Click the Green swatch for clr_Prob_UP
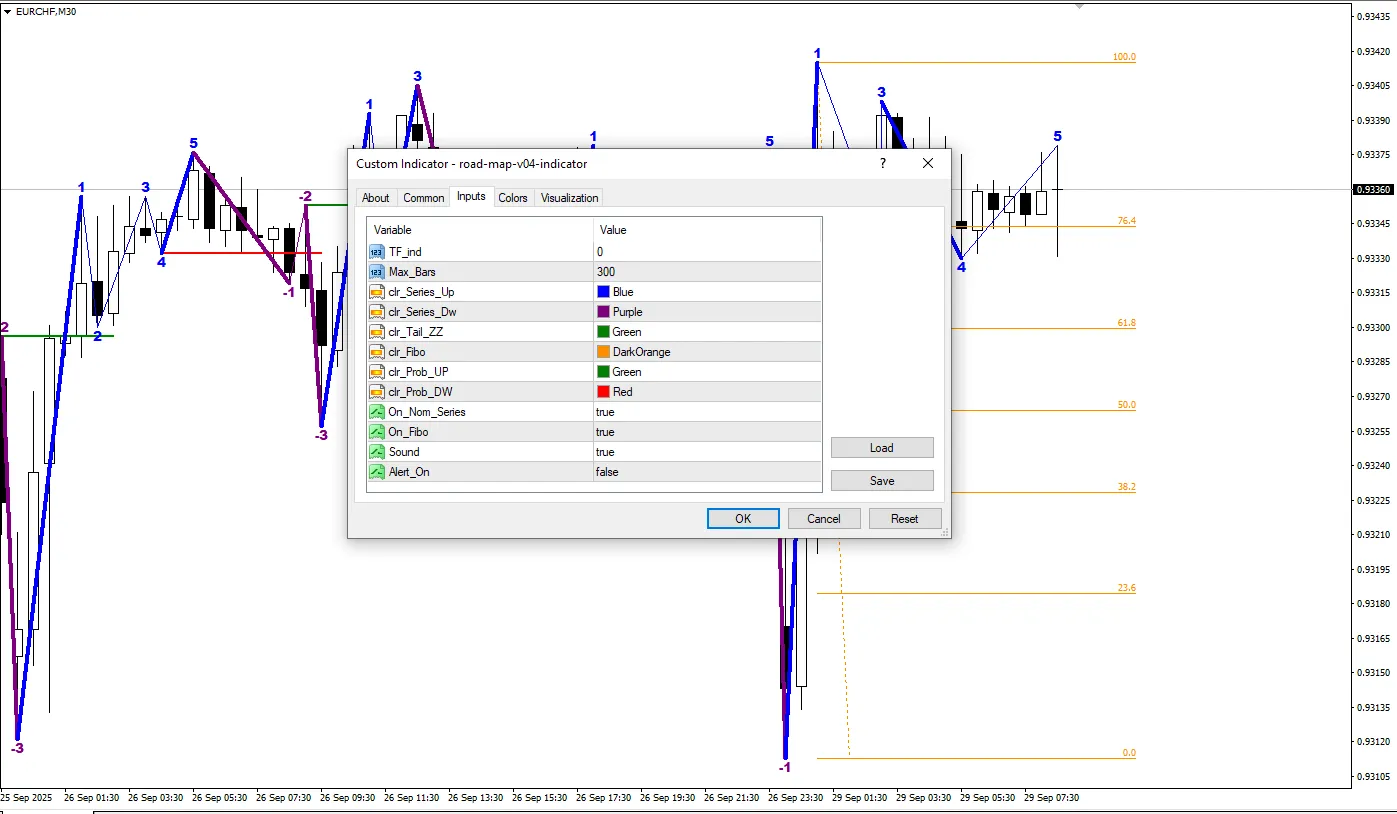 (x=603, y=372)
